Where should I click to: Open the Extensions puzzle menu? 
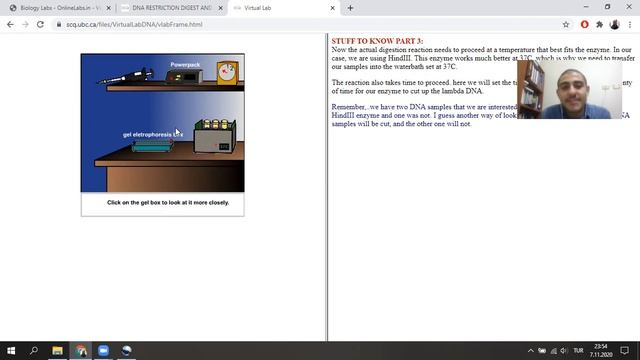[x=599, y=24]
